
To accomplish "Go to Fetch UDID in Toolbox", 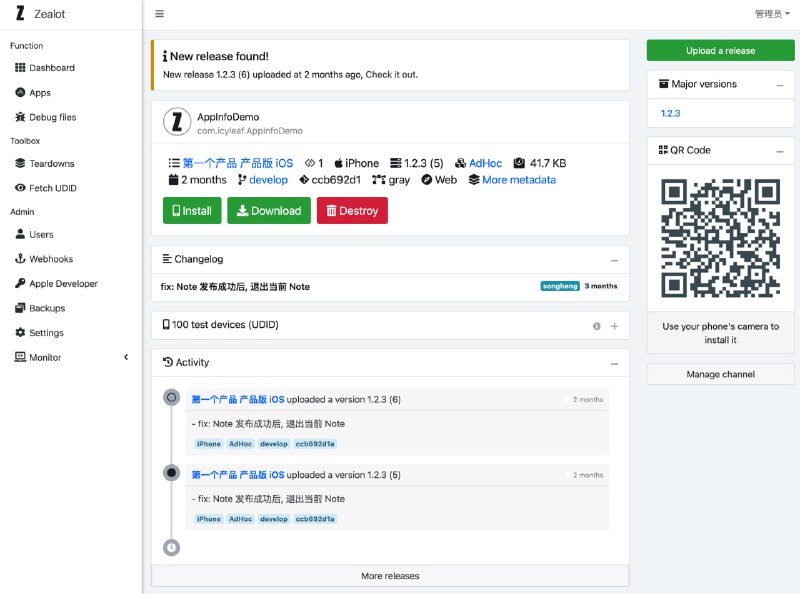I will [52, 188].
